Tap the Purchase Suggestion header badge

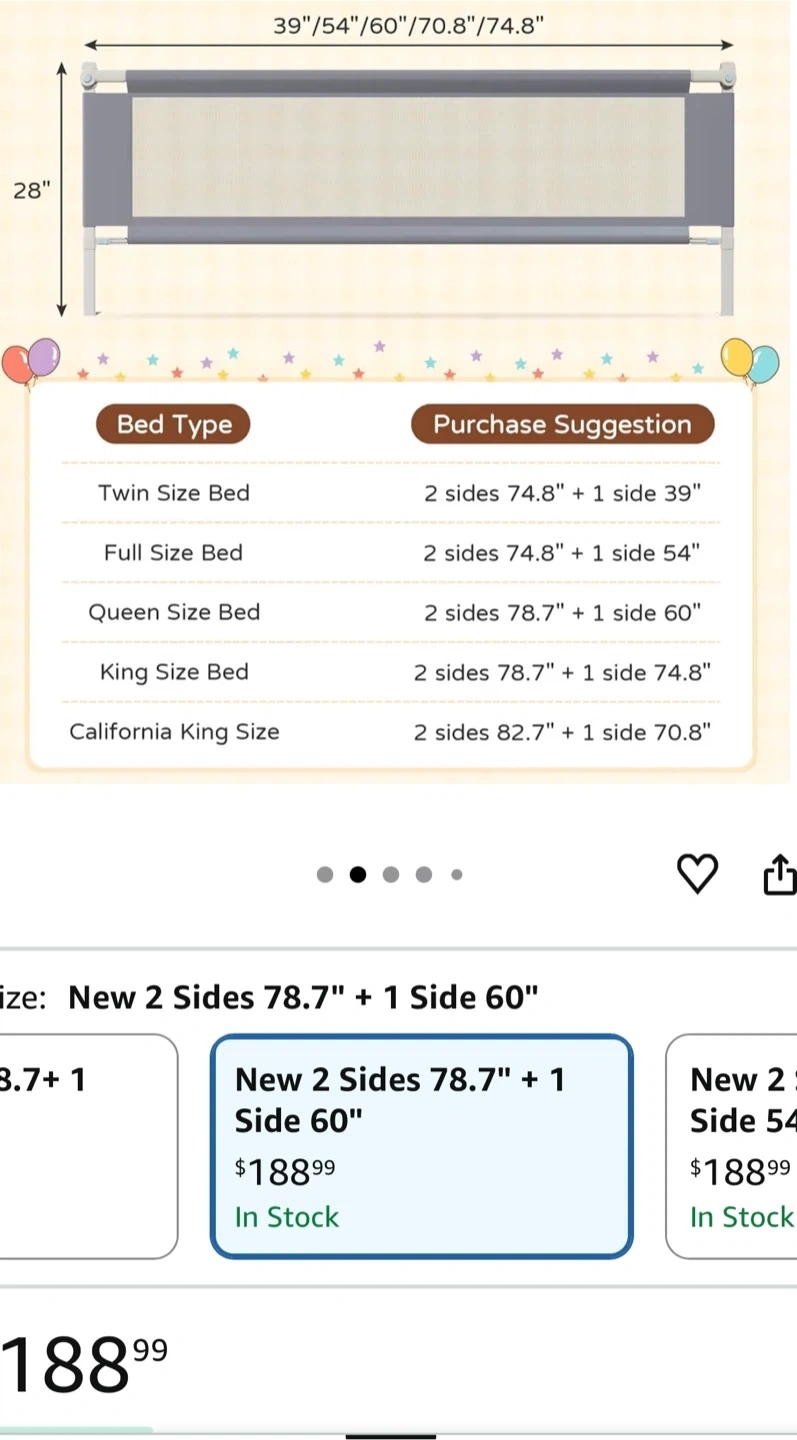562,425
